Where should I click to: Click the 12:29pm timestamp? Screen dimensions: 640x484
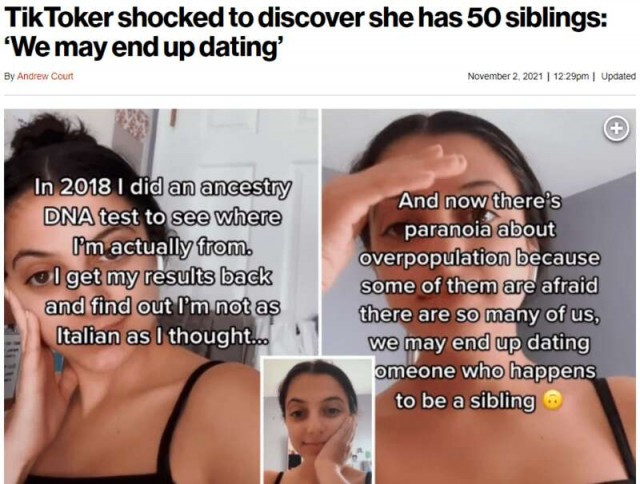(571, 76)
